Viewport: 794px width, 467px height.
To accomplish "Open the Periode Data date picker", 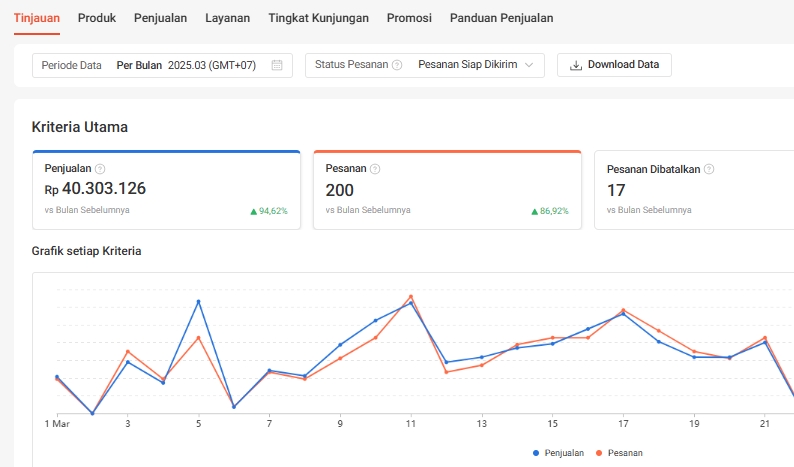I will [162, 65].
